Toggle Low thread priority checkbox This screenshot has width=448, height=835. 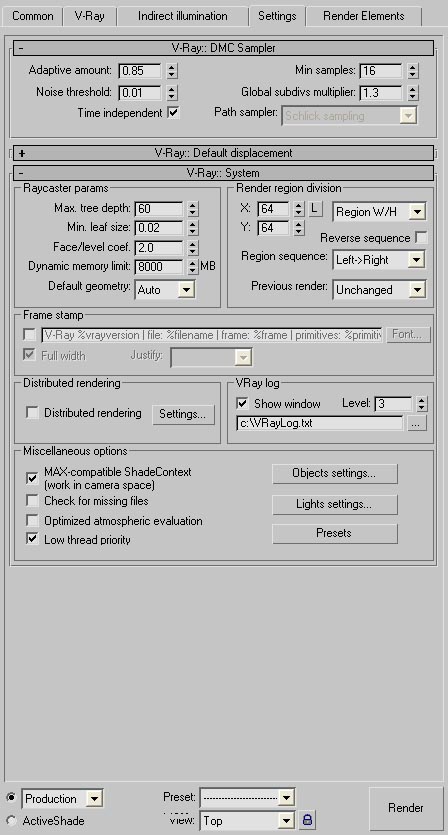pos(32,539)
